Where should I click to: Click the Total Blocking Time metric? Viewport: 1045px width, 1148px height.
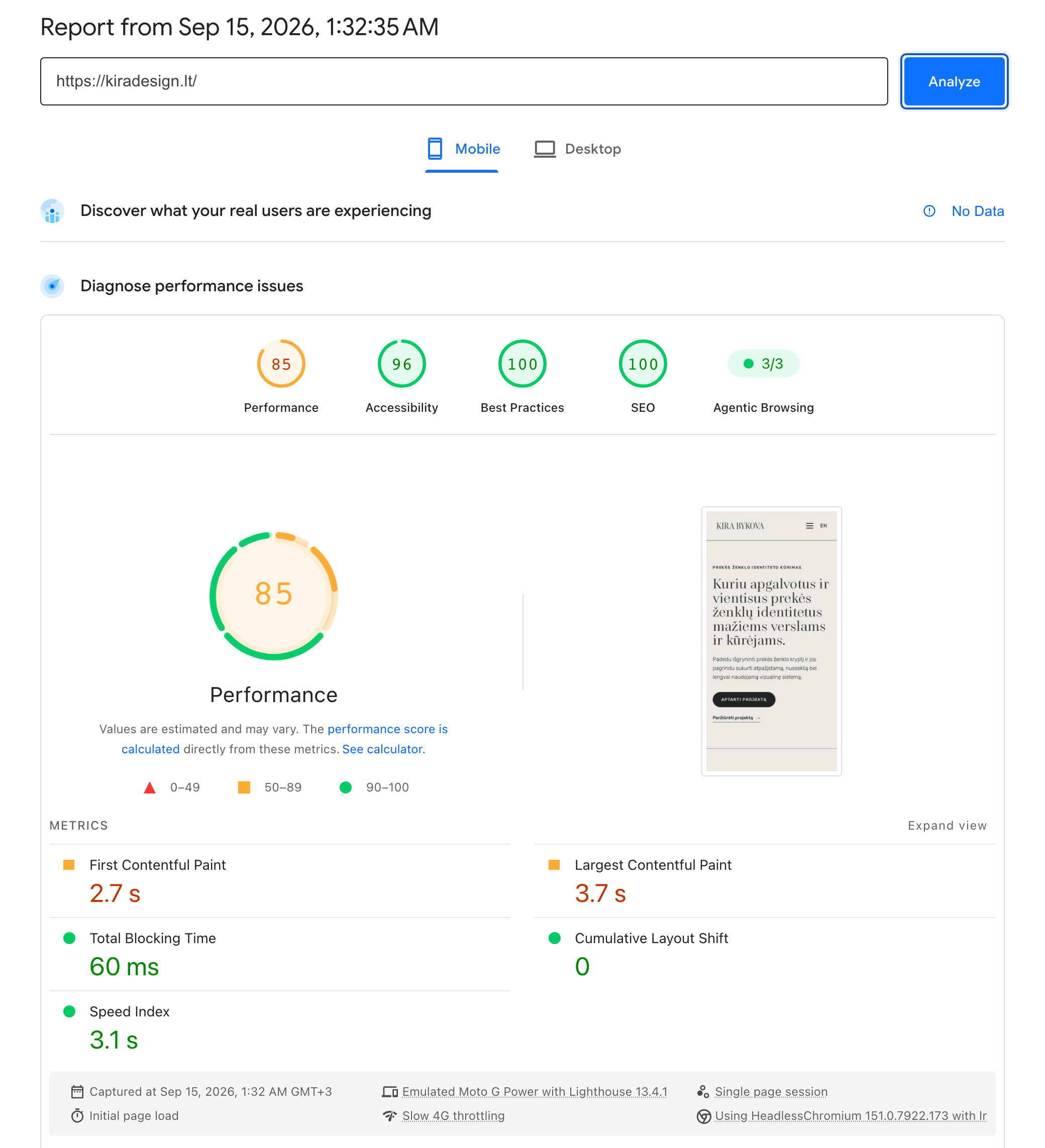click(x=280, y=954)
